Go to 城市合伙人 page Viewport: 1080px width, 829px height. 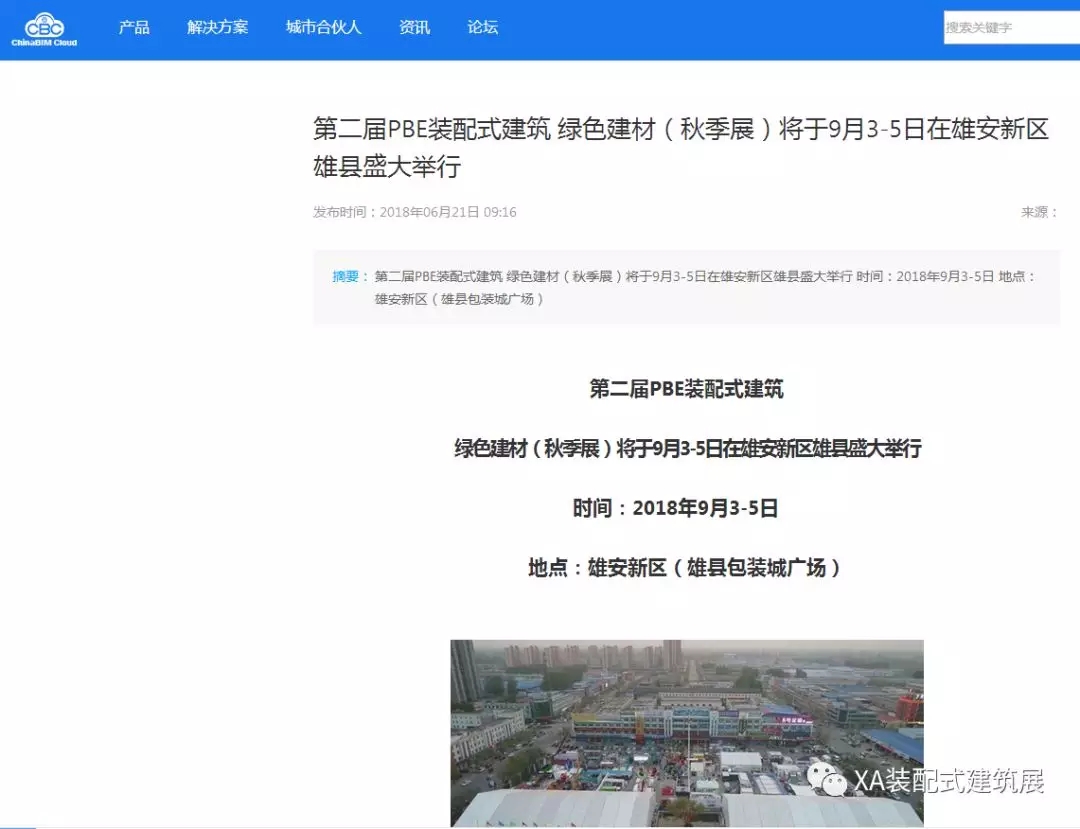(323, 28)
